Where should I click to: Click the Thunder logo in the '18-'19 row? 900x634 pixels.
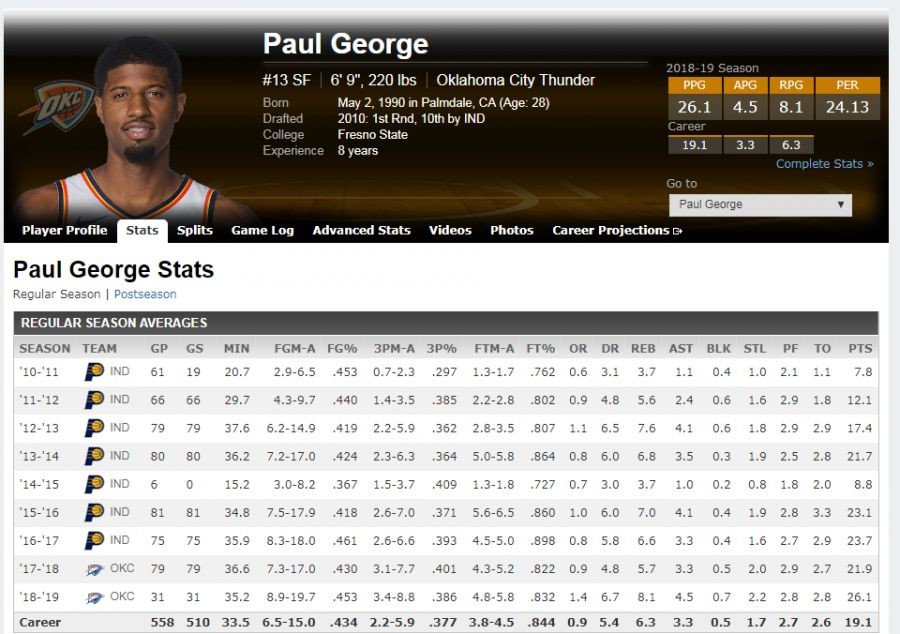[95, 597]
